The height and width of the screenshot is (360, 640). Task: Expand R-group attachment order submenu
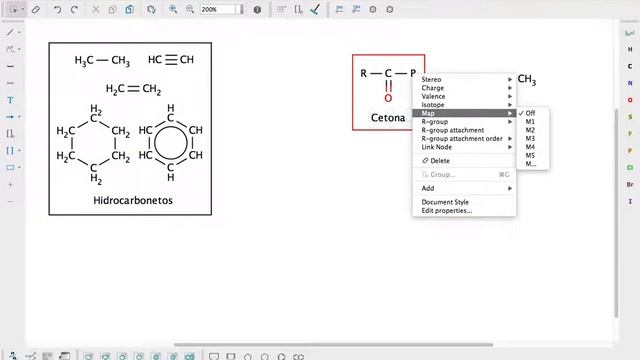[464, 139]
